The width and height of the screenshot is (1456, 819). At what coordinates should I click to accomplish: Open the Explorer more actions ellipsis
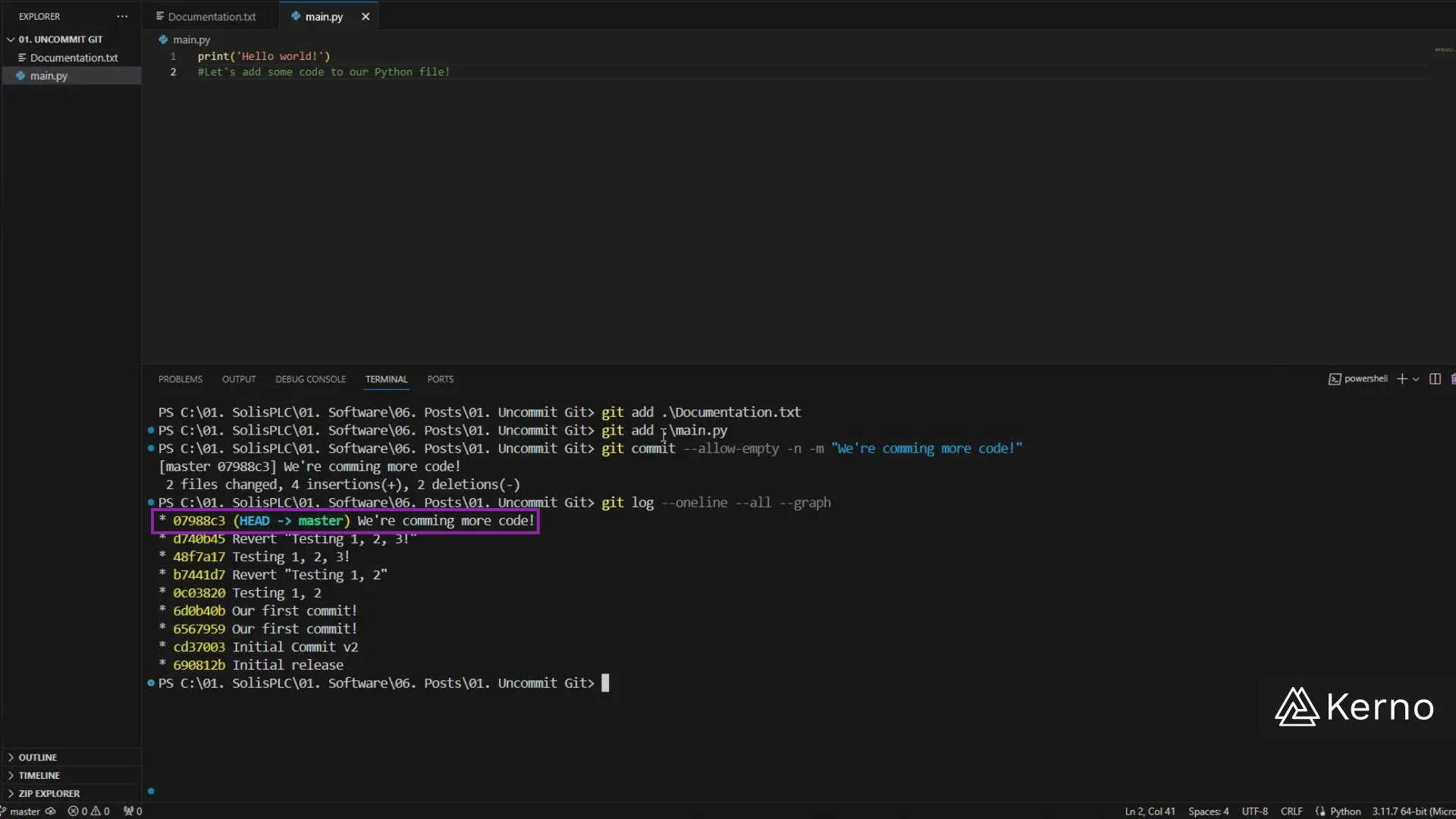coord(122,16)
